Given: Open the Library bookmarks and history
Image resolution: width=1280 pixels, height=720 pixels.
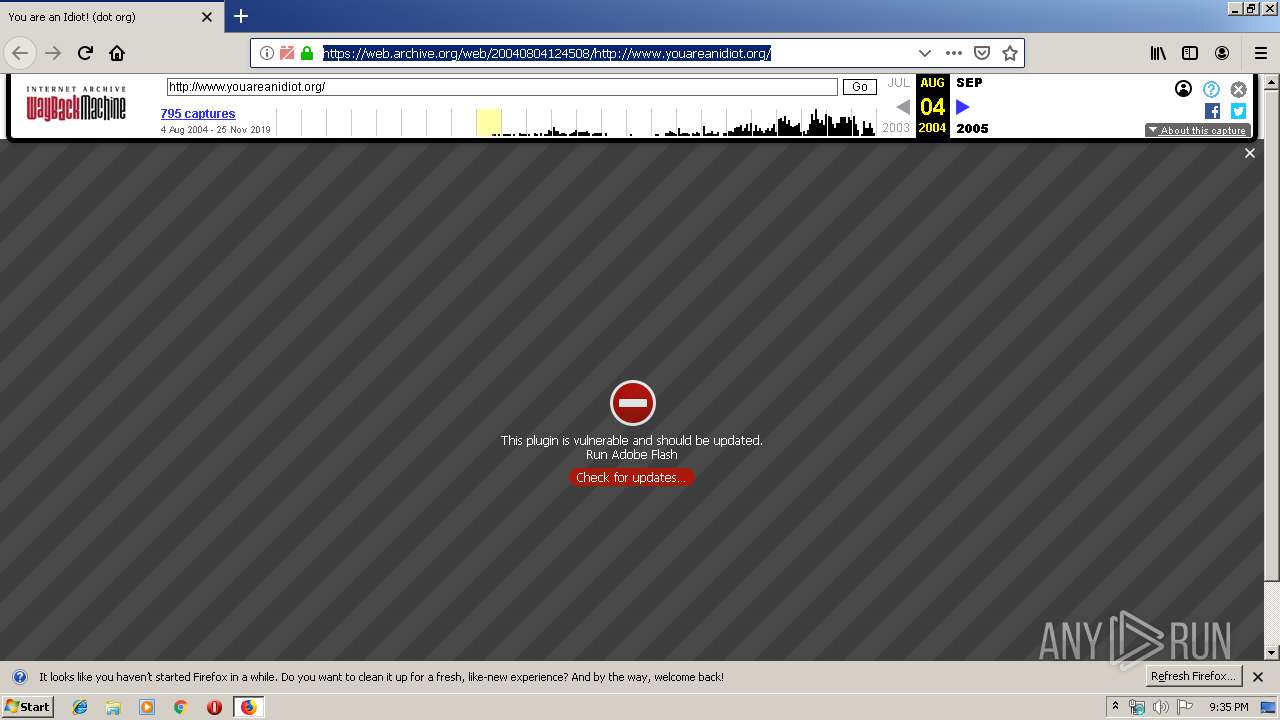Looking at the screenshot, I should coord(1158,53).
